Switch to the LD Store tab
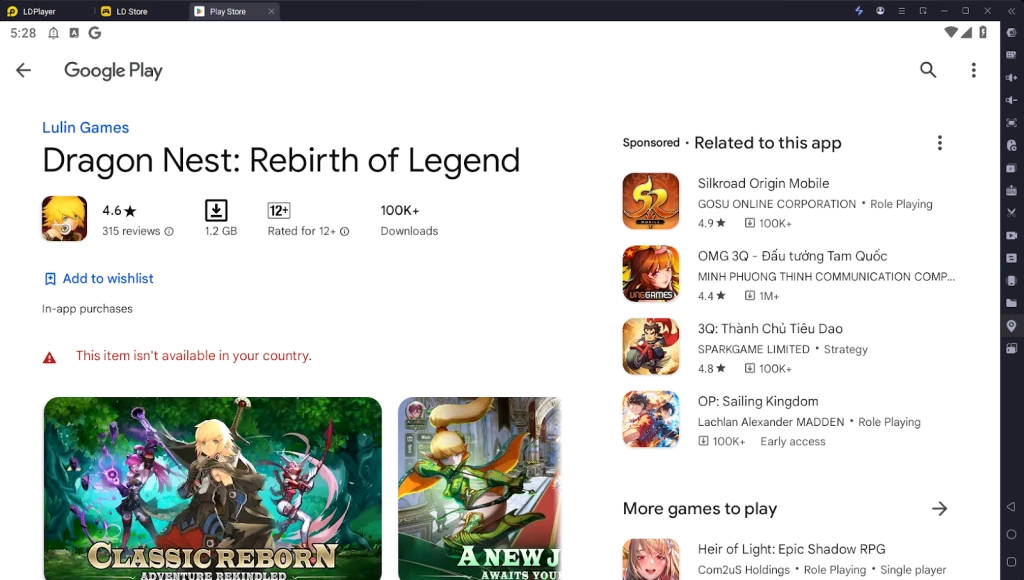This screenshot has width=1024, height=580. pyautogui.click(x=124, y=11)
